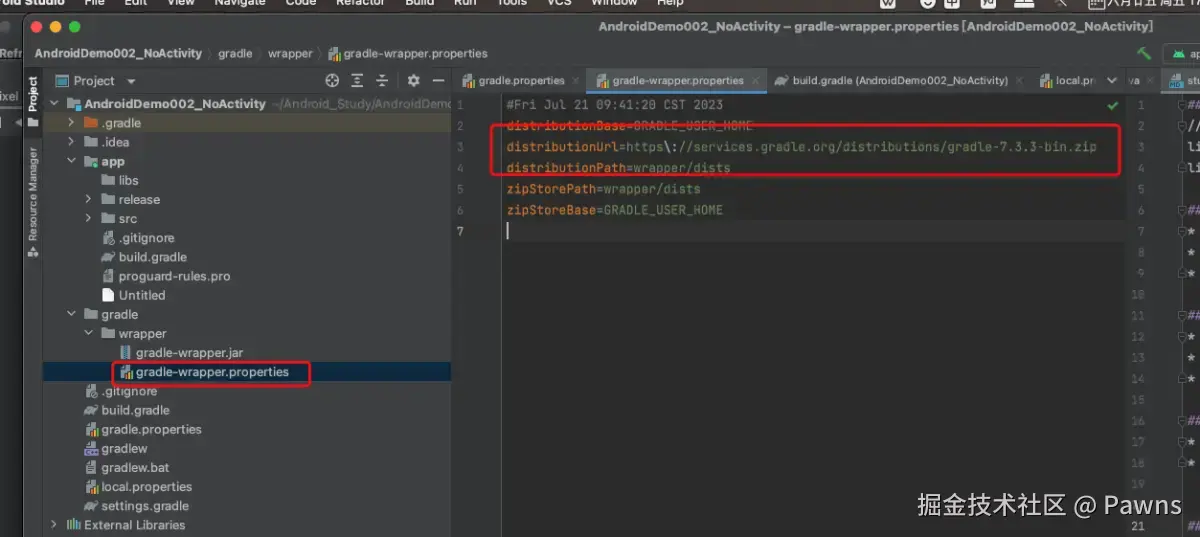Select app's .gitignore file
The width and height of the screenshot is (1200, 537).
(139, 238)
